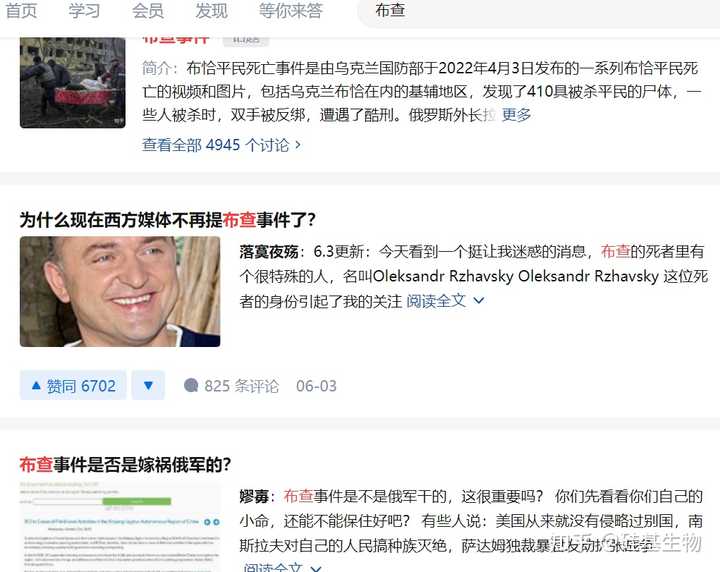Open the document screenshot thumbnail

click(120, 527)
